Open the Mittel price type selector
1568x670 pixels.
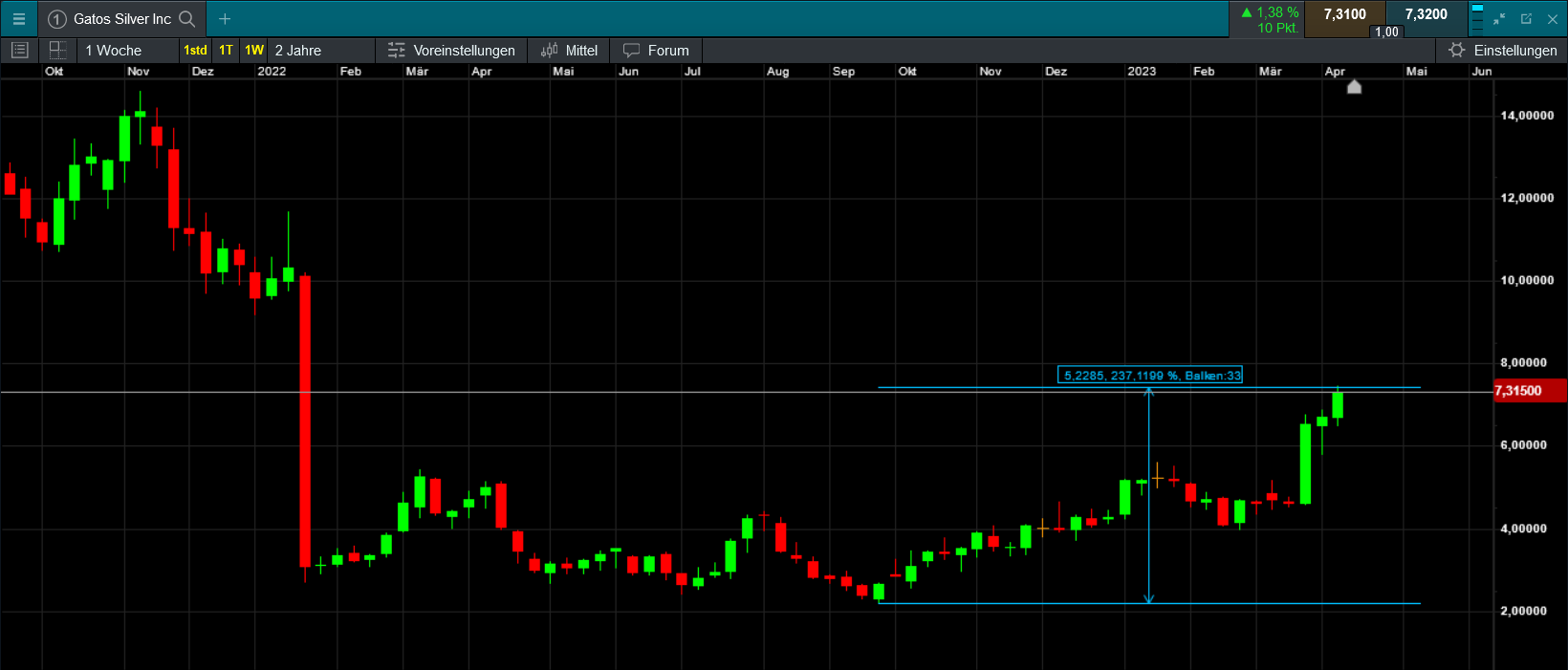tap(569, 51)
